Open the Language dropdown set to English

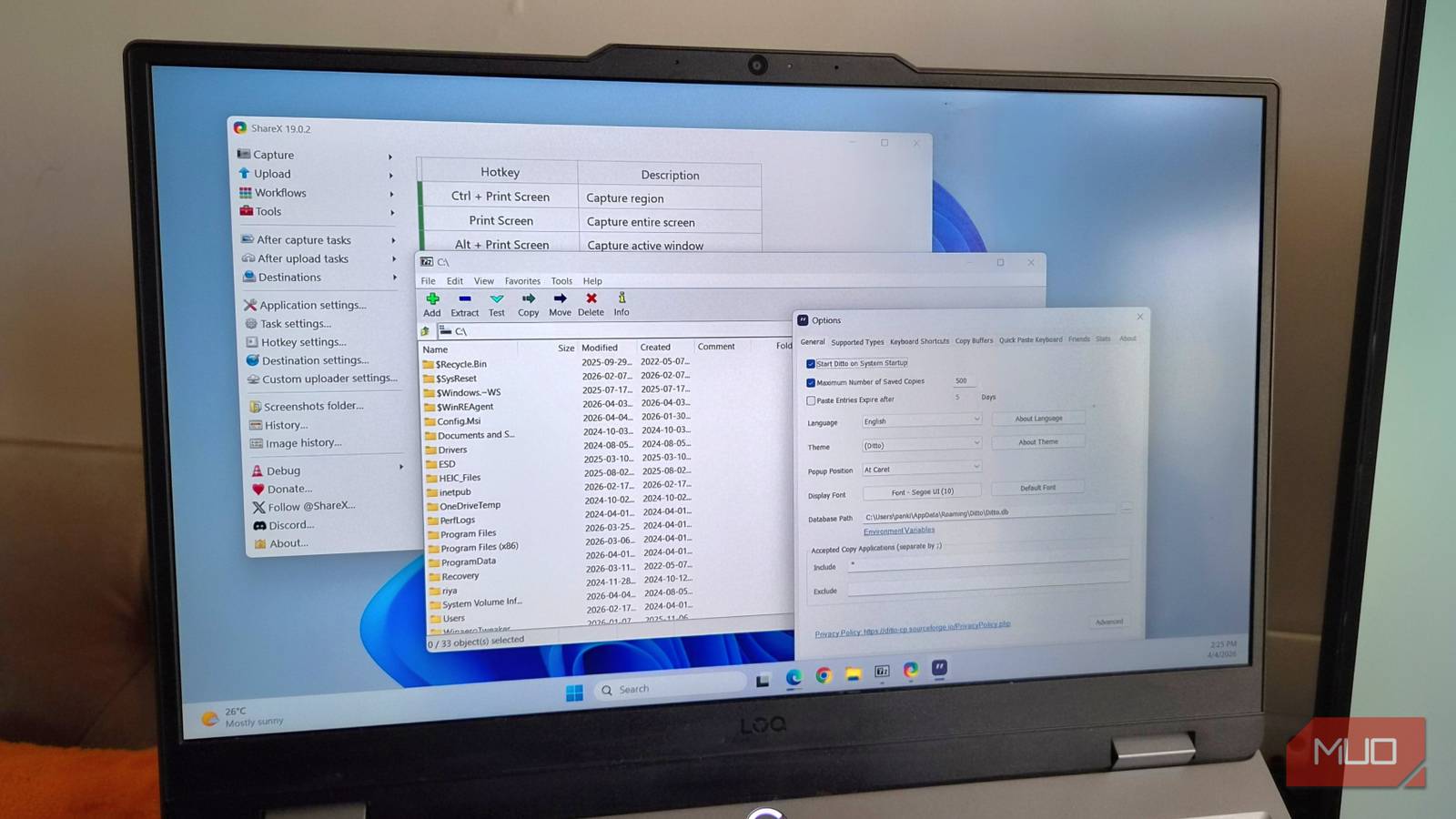(x=921, y=420)
